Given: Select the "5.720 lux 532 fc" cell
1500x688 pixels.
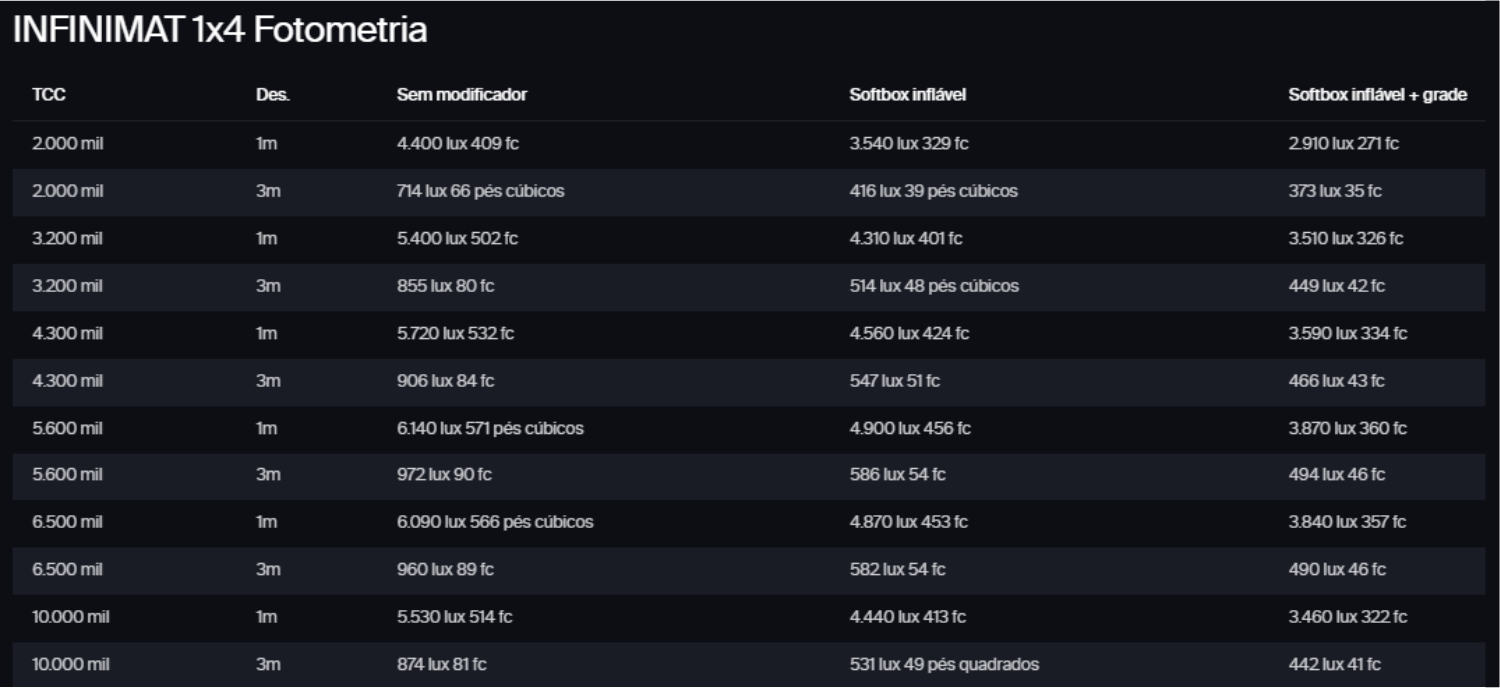Looking at the screenshot, I should click(455, 334).
